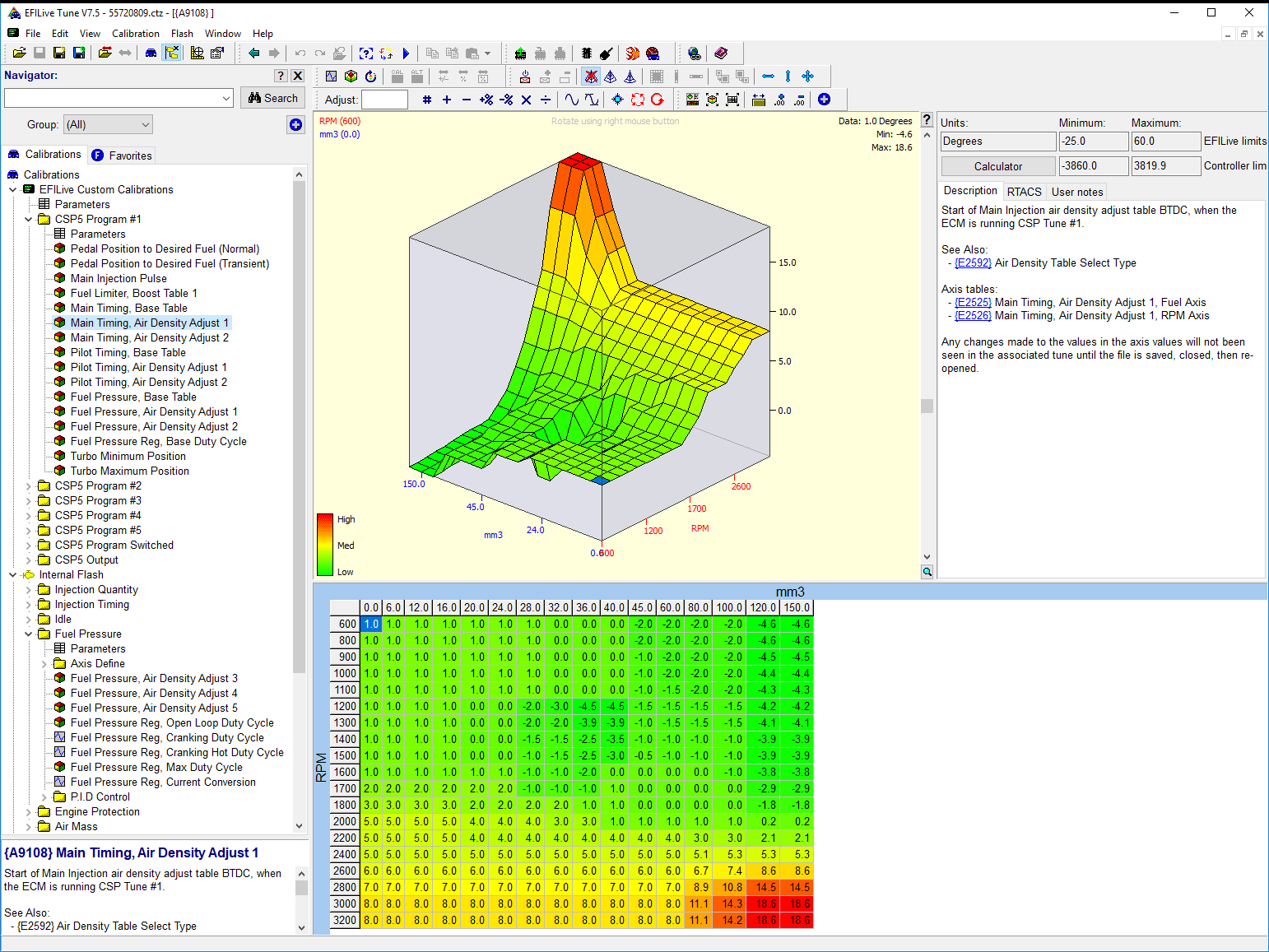This screenshot has height=952, width=1269.
Task: Toggle the blue starburst cell highlight icon
Action: [x=617, y=100]
